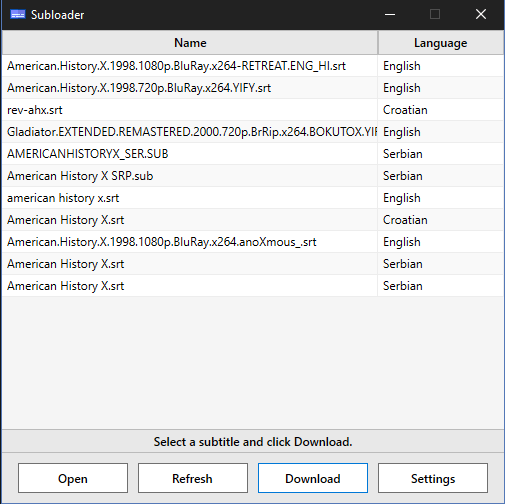Click the Open button
The height and width of the screenshot is (504, 505).
pyautogui.click(x=73, y=478)
